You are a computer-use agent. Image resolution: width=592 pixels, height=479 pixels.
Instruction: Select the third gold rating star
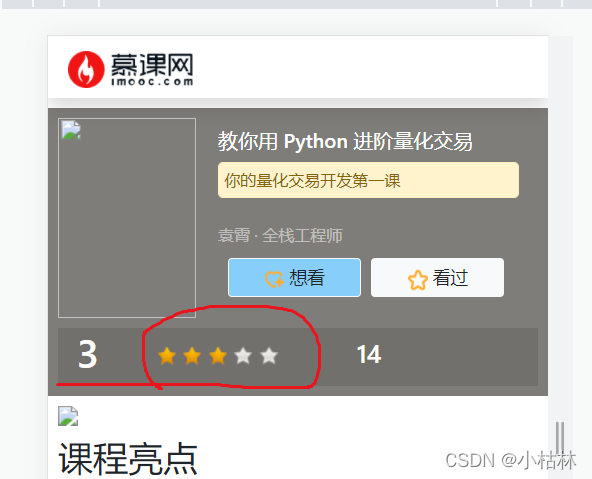218,356
